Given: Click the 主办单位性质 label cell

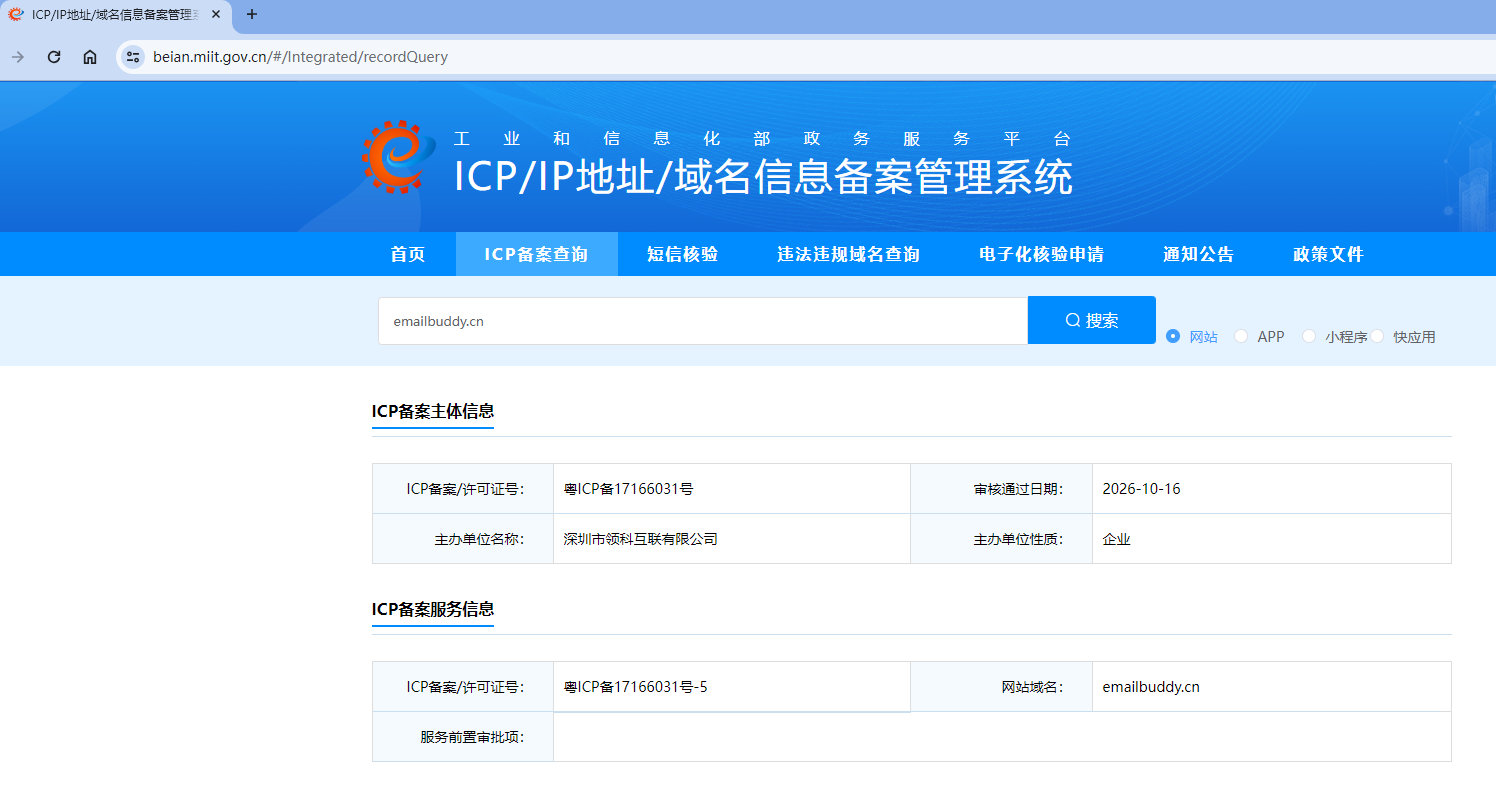Looking at the screenshot, I should click(1001, 539).
